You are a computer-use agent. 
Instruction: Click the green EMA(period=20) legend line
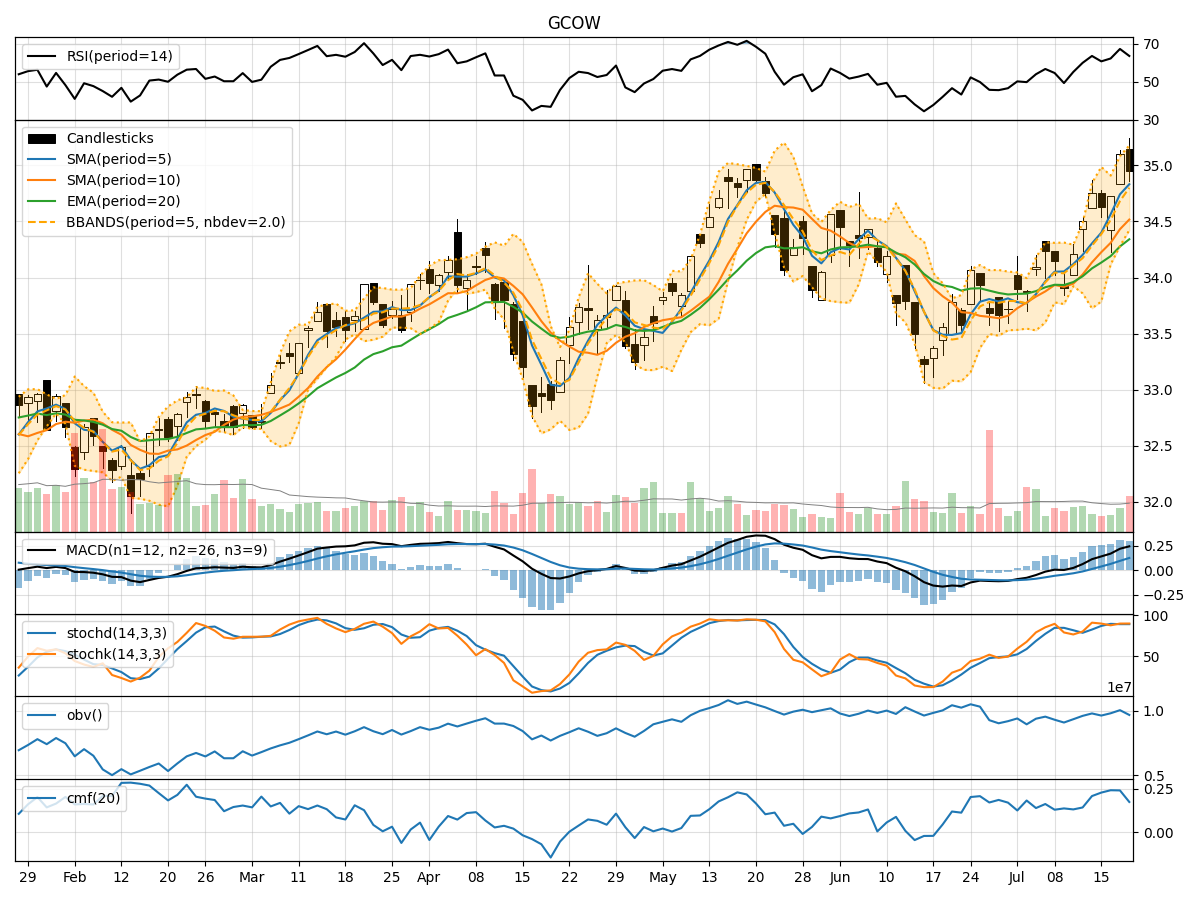(x=43, y=201)
